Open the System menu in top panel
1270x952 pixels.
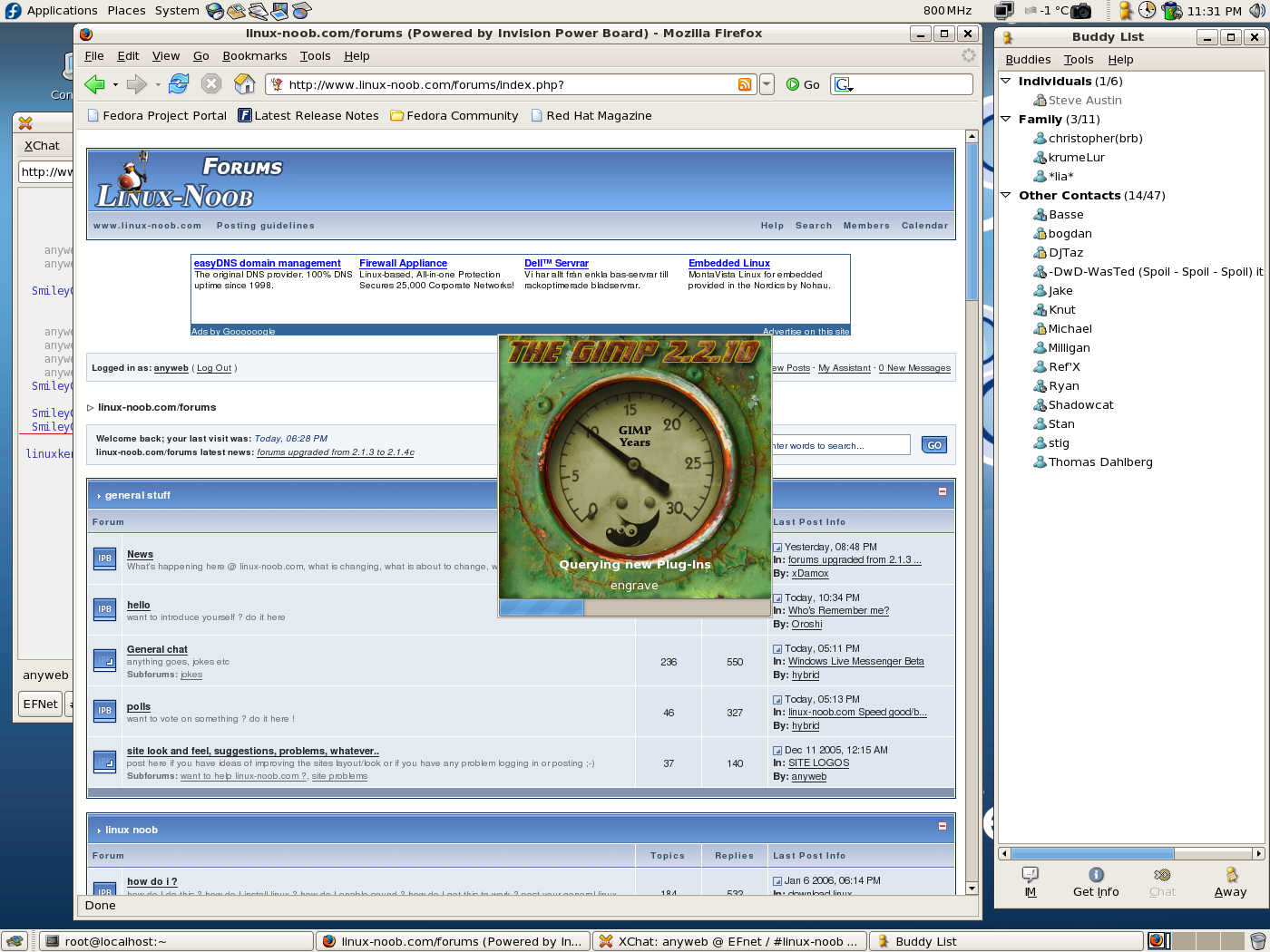click(x=177, y=11)
